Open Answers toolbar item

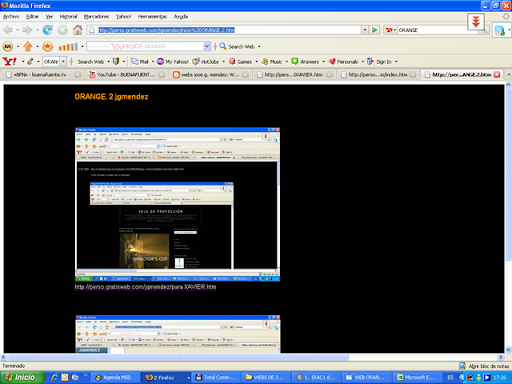[305, 62]
